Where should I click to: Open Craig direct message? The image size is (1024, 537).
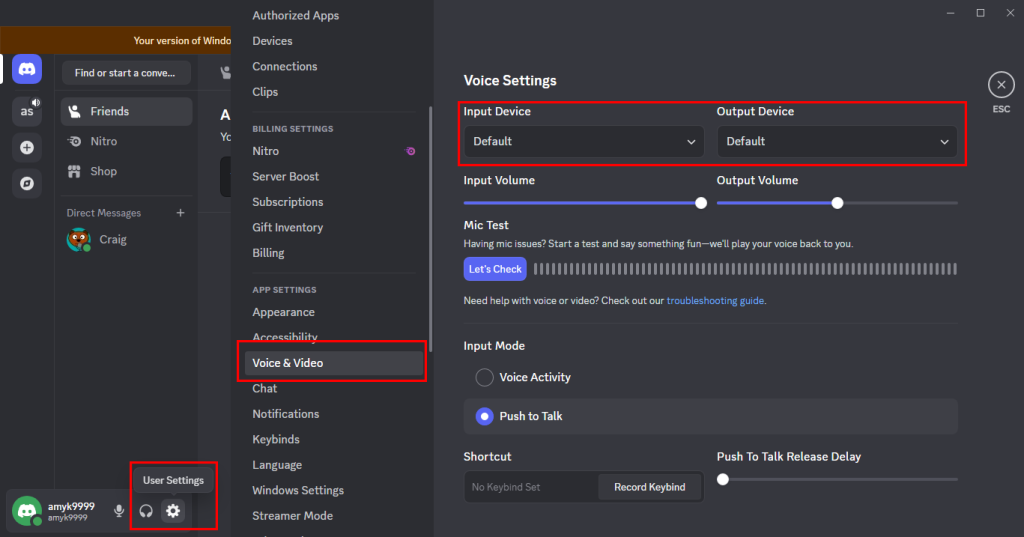click(x=127, y=240)
